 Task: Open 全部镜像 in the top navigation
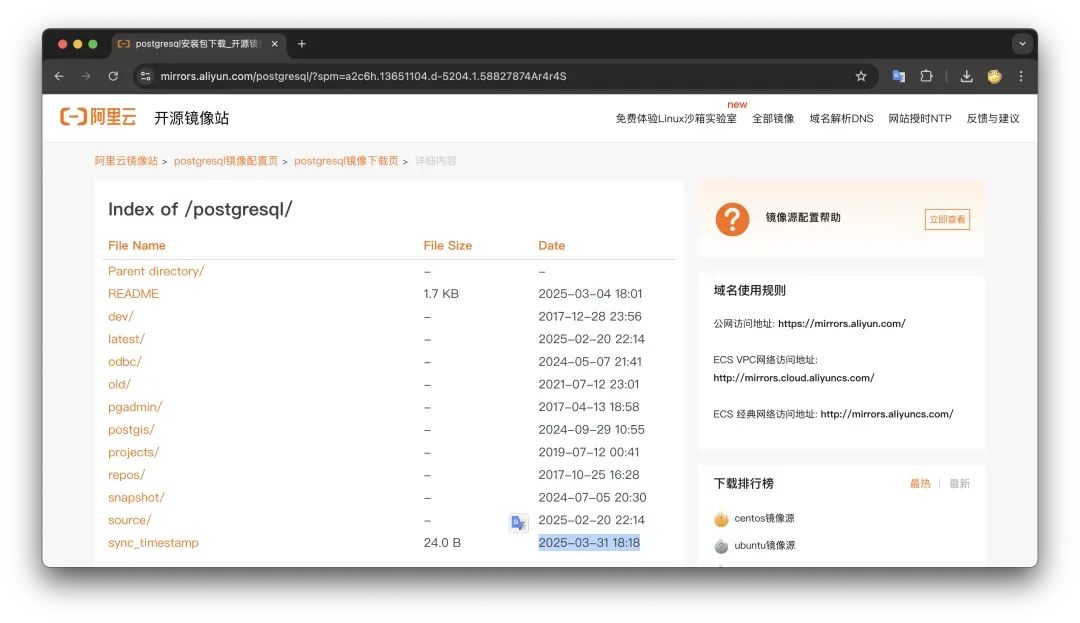773,118
